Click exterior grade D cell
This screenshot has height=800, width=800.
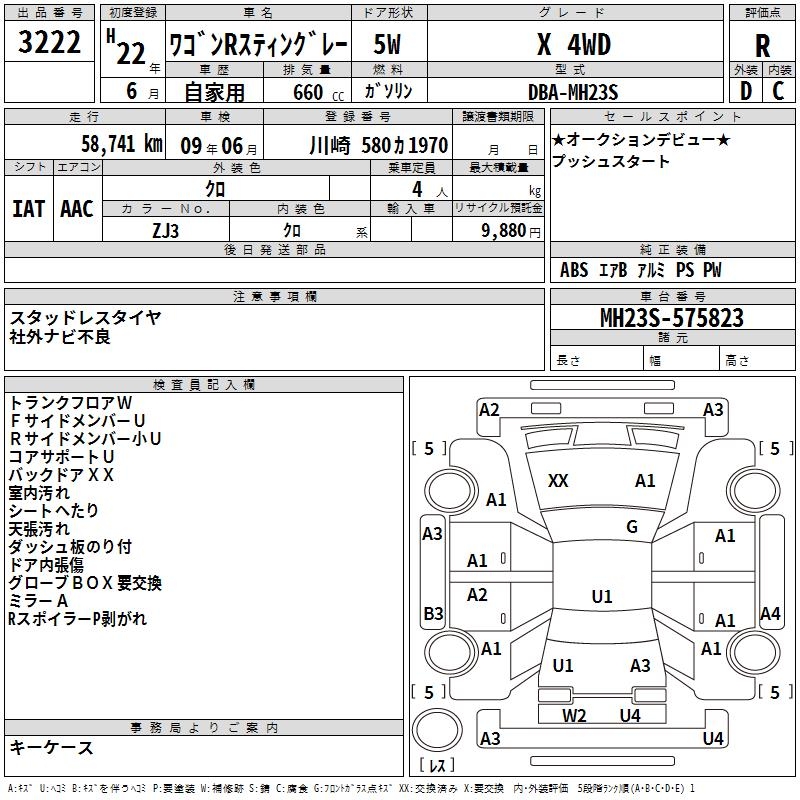point(745,90)
